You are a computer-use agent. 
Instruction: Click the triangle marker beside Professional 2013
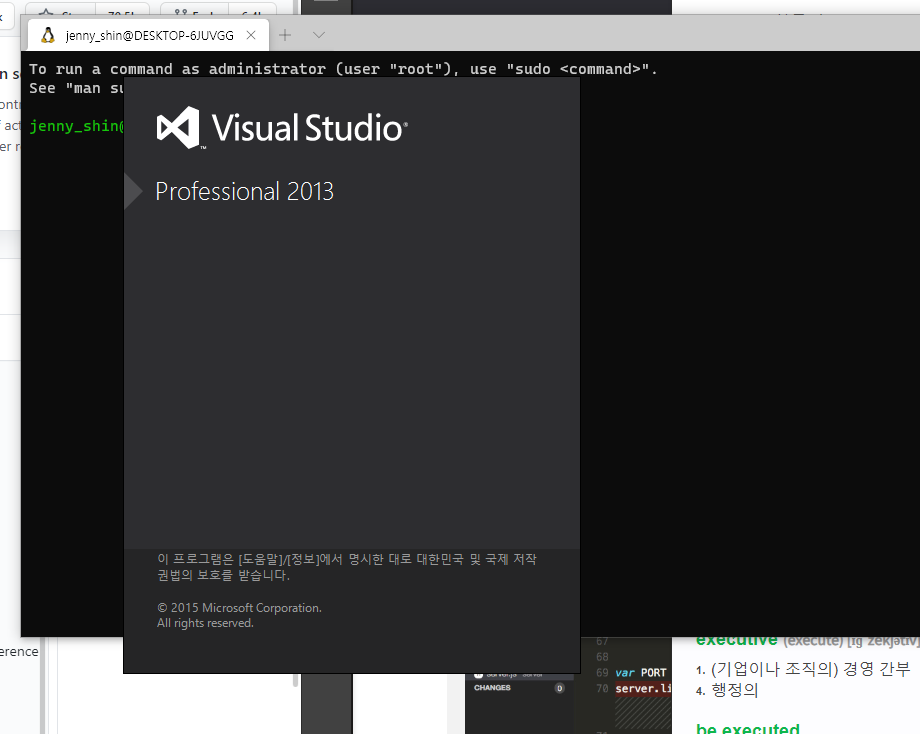(134, 191)
